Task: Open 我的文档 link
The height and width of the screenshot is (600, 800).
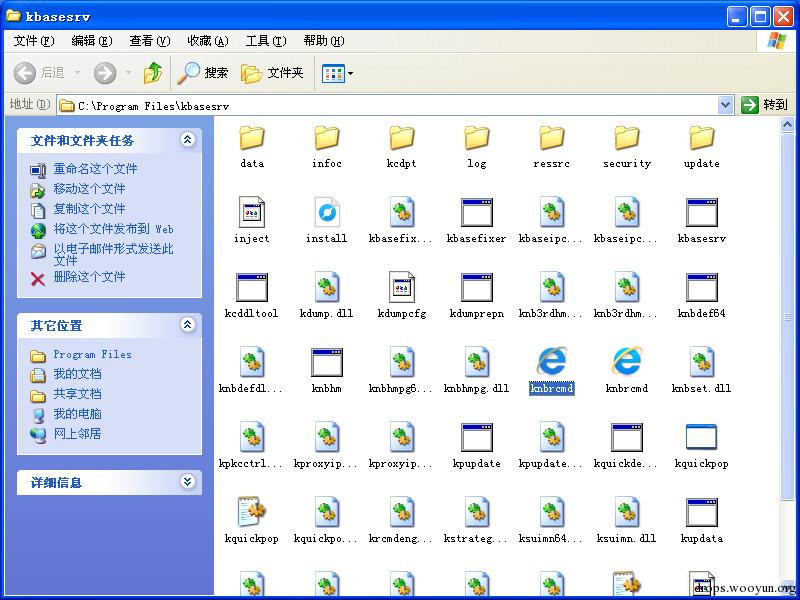Action: 78,374
